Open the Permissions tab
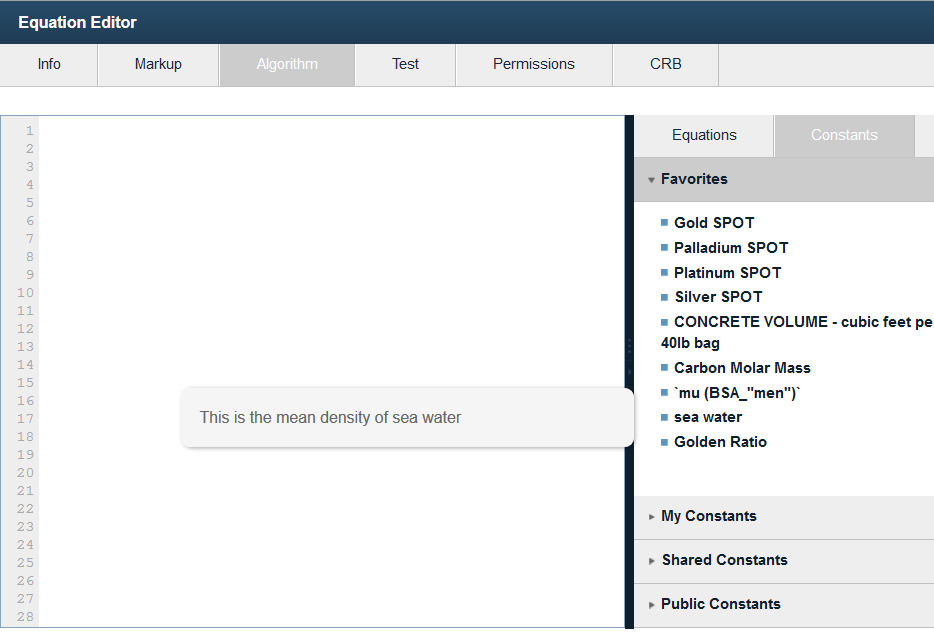The image size is (934, 636). (x=533, y=63)
